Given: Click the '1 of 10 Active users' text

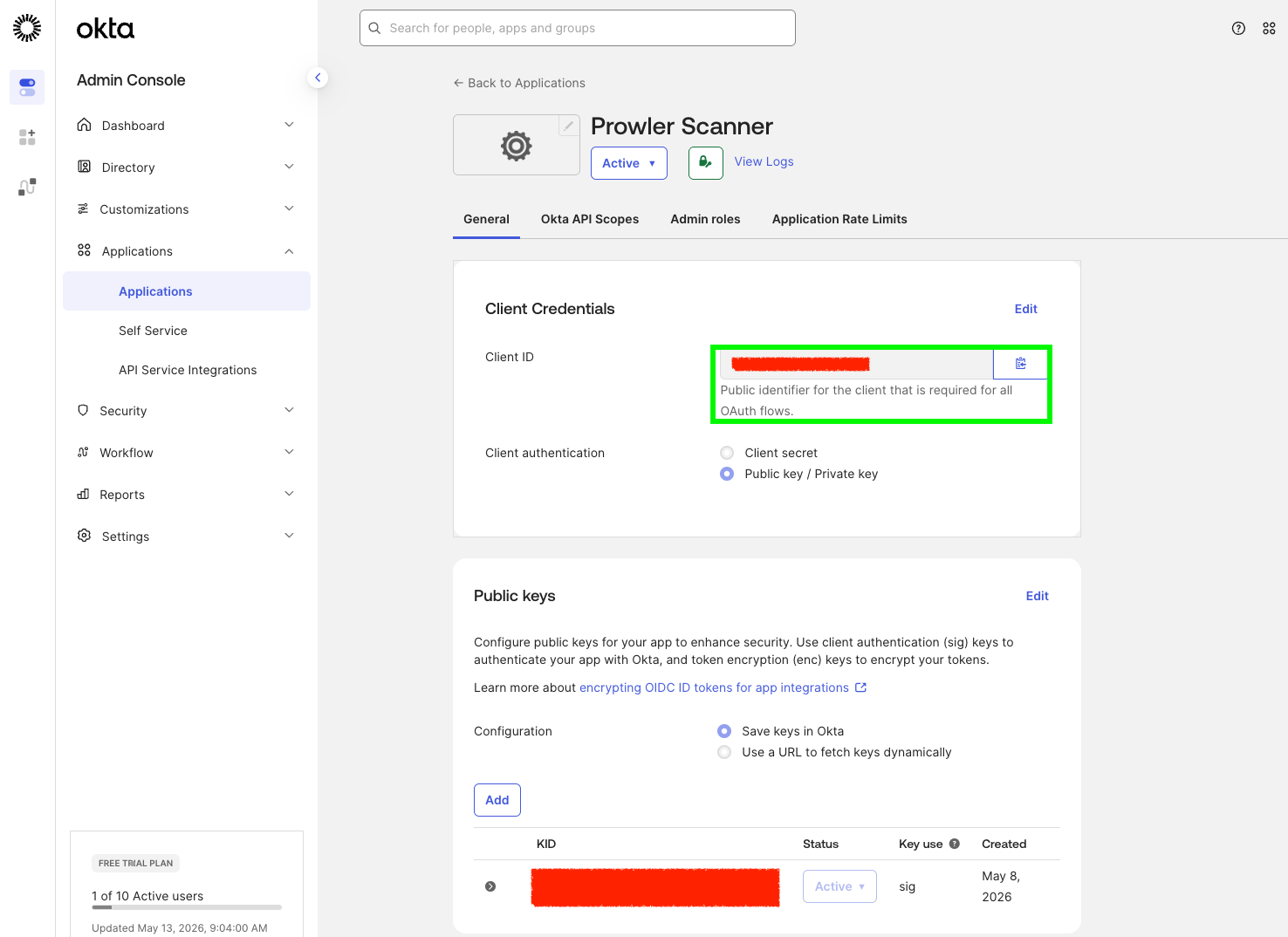Looking at the screenshot, I should coord(147,896).
